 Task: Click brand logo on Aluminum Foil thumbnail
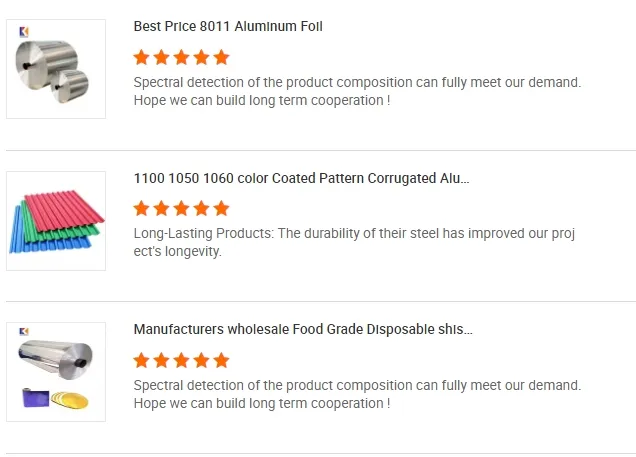[x=24, y=31]
